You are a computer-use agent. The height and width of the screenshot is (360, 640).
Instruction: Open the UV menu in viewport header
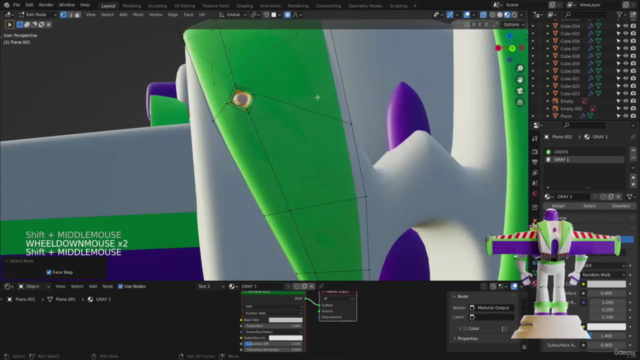[202, 15]
